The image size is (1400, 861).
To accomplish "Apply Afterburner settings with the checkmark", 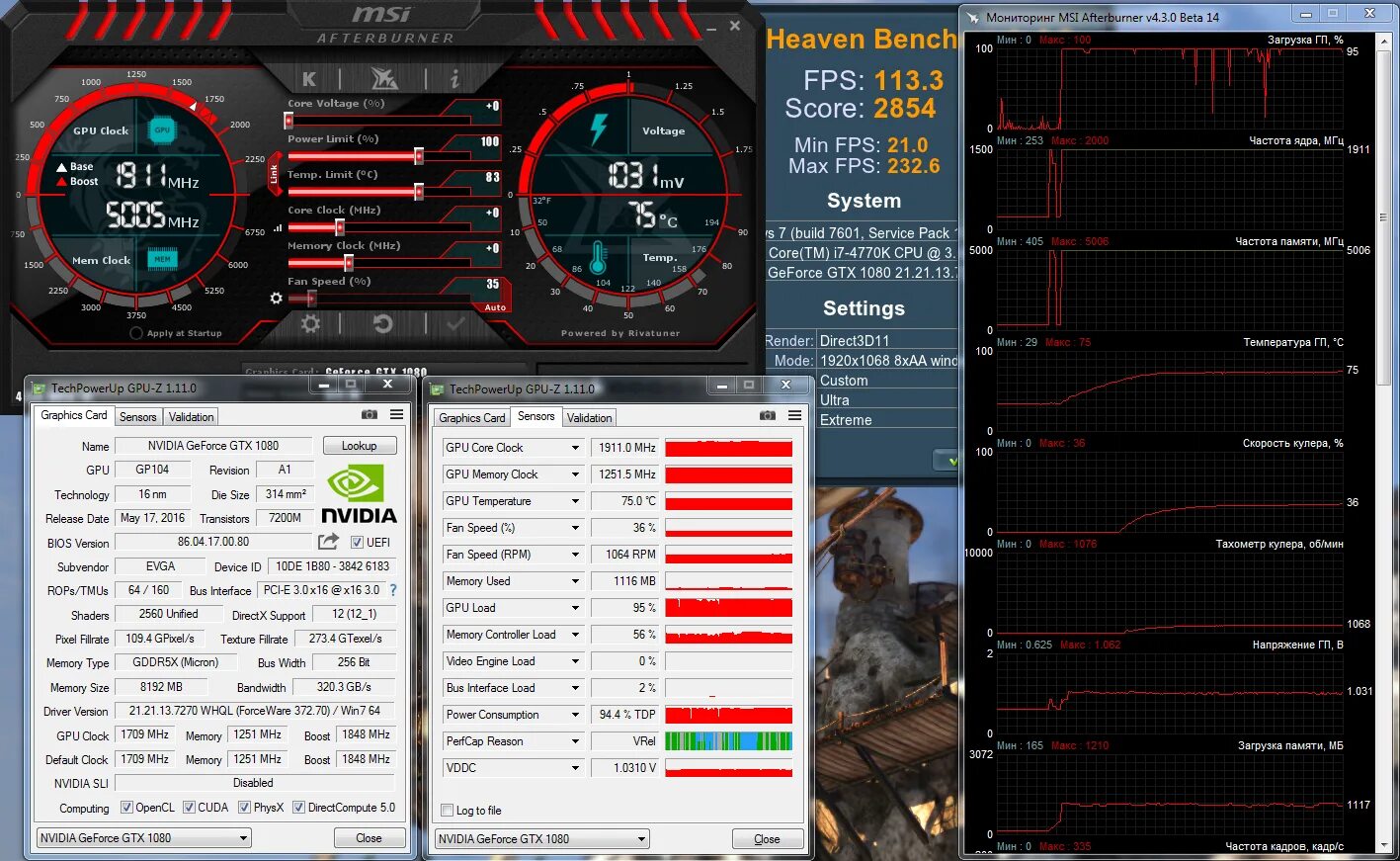I will pyautogui.click(x=454, y=324).
